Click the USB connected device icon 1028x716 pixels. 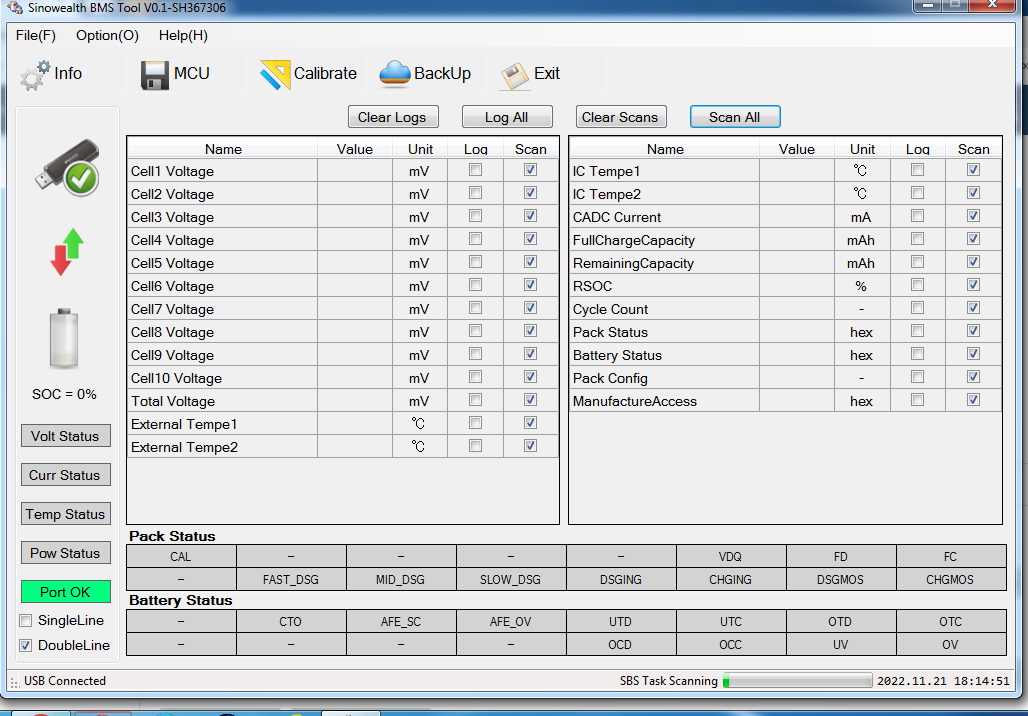68,167
